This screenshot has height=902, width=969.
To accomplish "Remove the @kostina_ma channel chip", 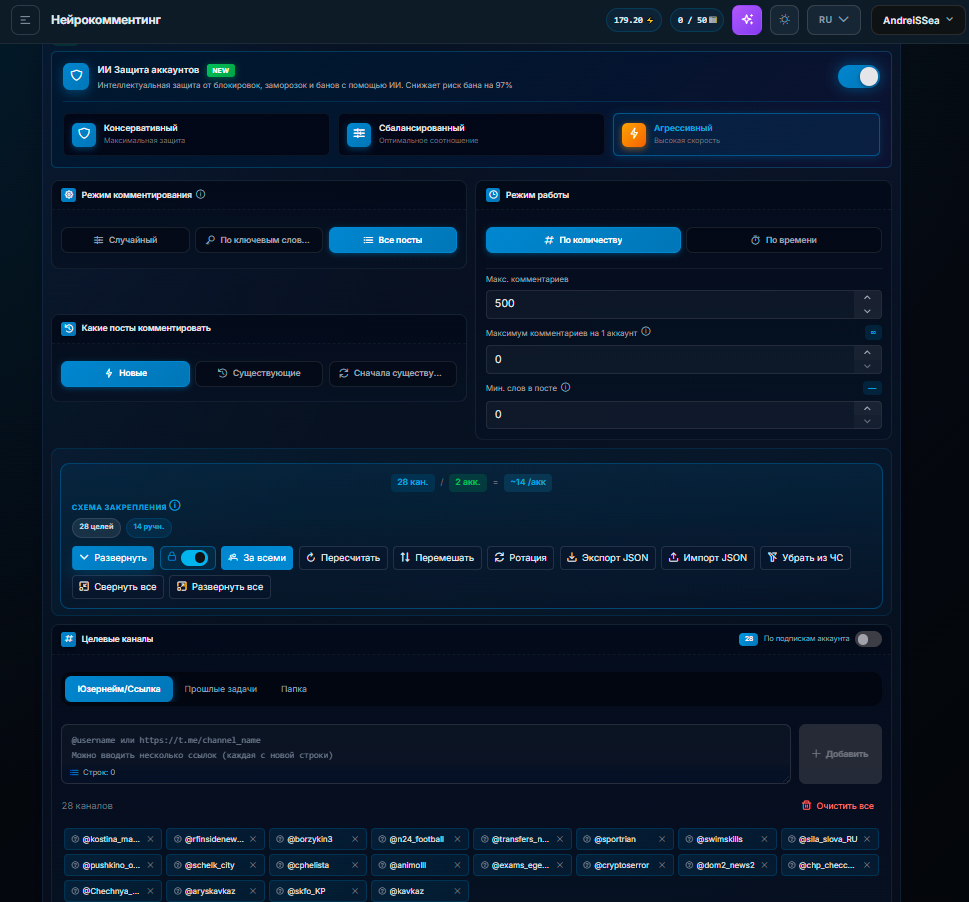I will pos(150,839).
